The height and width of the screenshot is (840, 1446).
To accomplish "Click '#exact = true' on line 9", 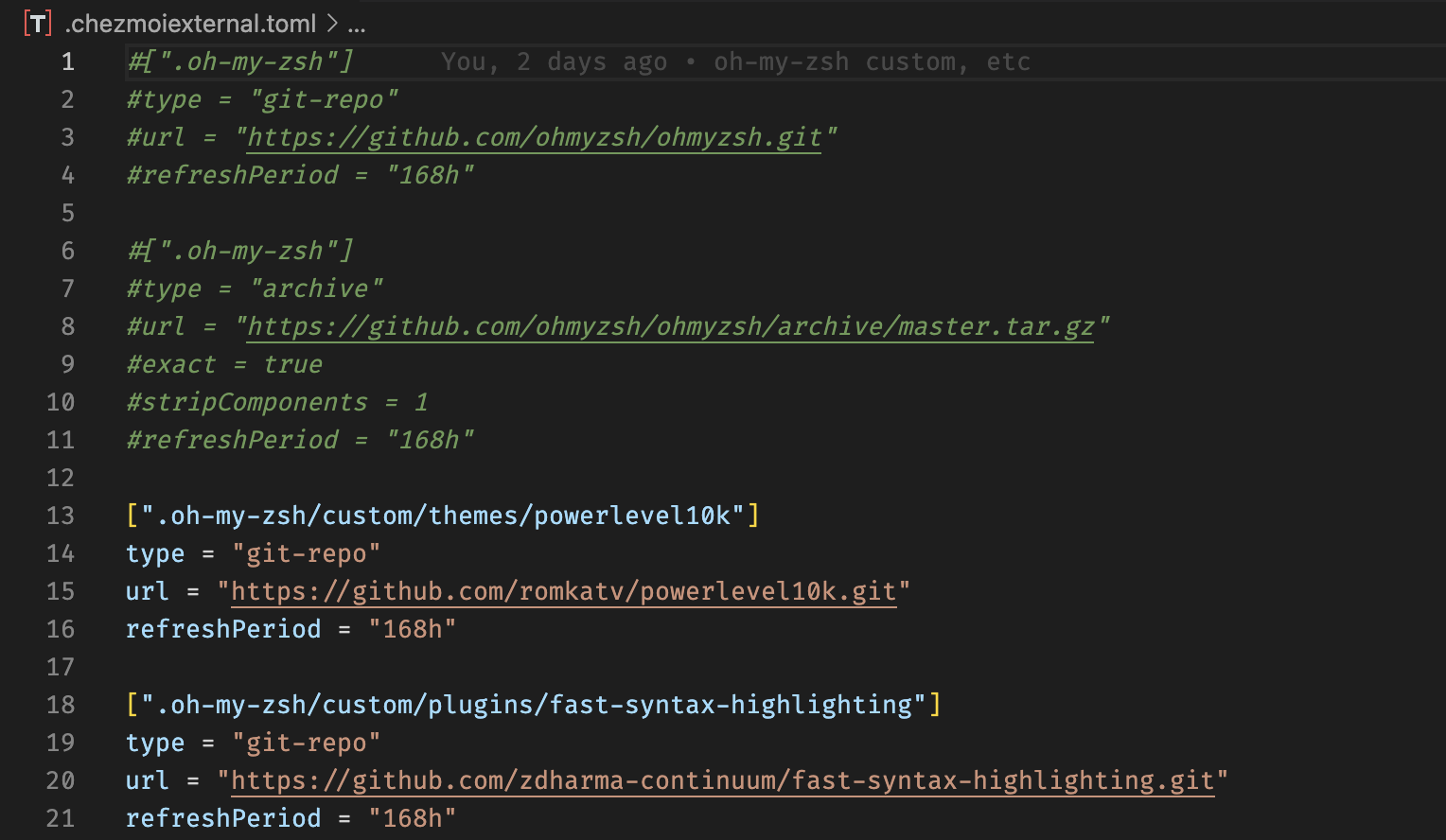I will tap(224, 364).
